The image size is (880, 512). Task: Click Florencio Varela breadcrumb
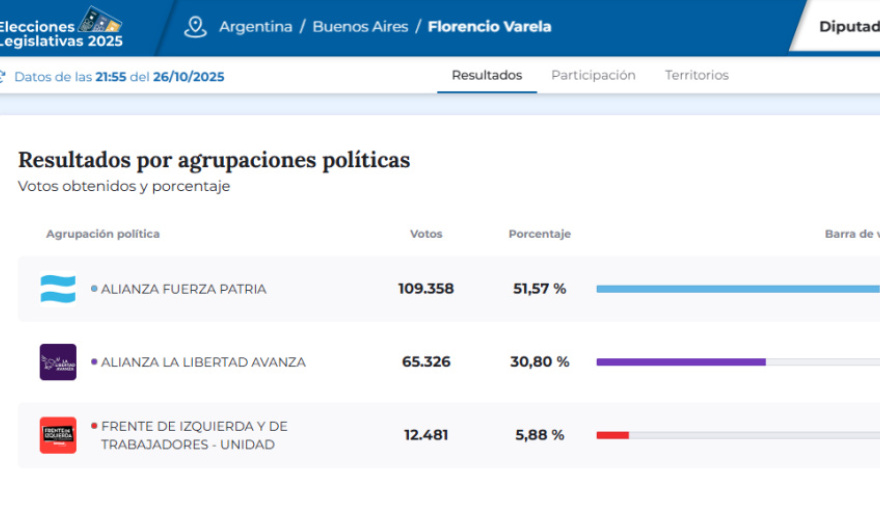coord(489,27)
